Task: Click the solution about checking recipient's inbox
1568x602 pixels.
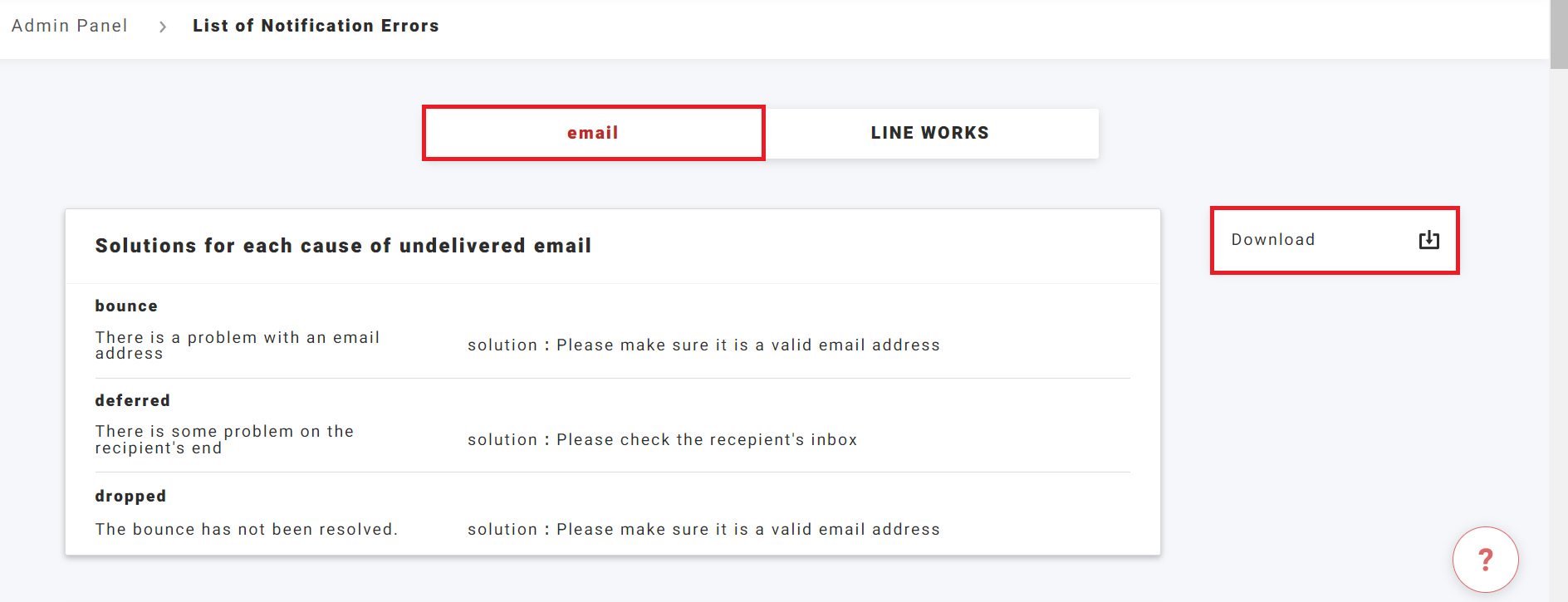Action: pyautogui.click(x=662, y=439)
